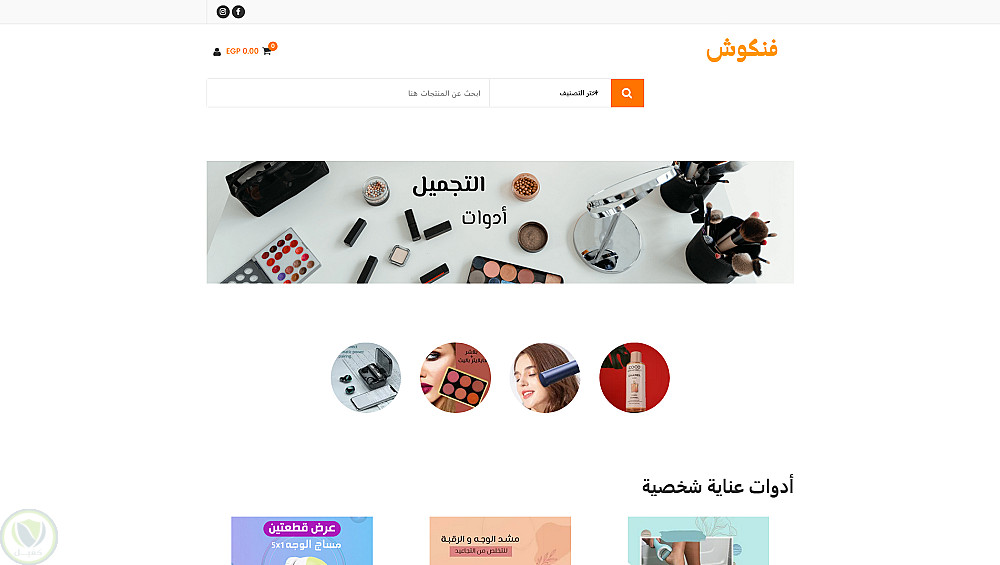Select the hair straightener category circle
This screenshot has width=1000, height=565.
[x=545, y=378]
